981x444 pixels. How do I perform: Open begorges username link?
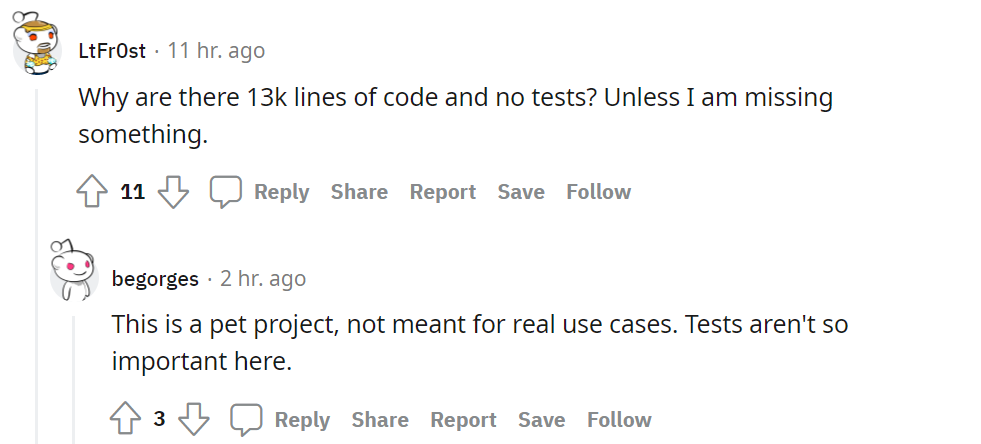[155, 278]
